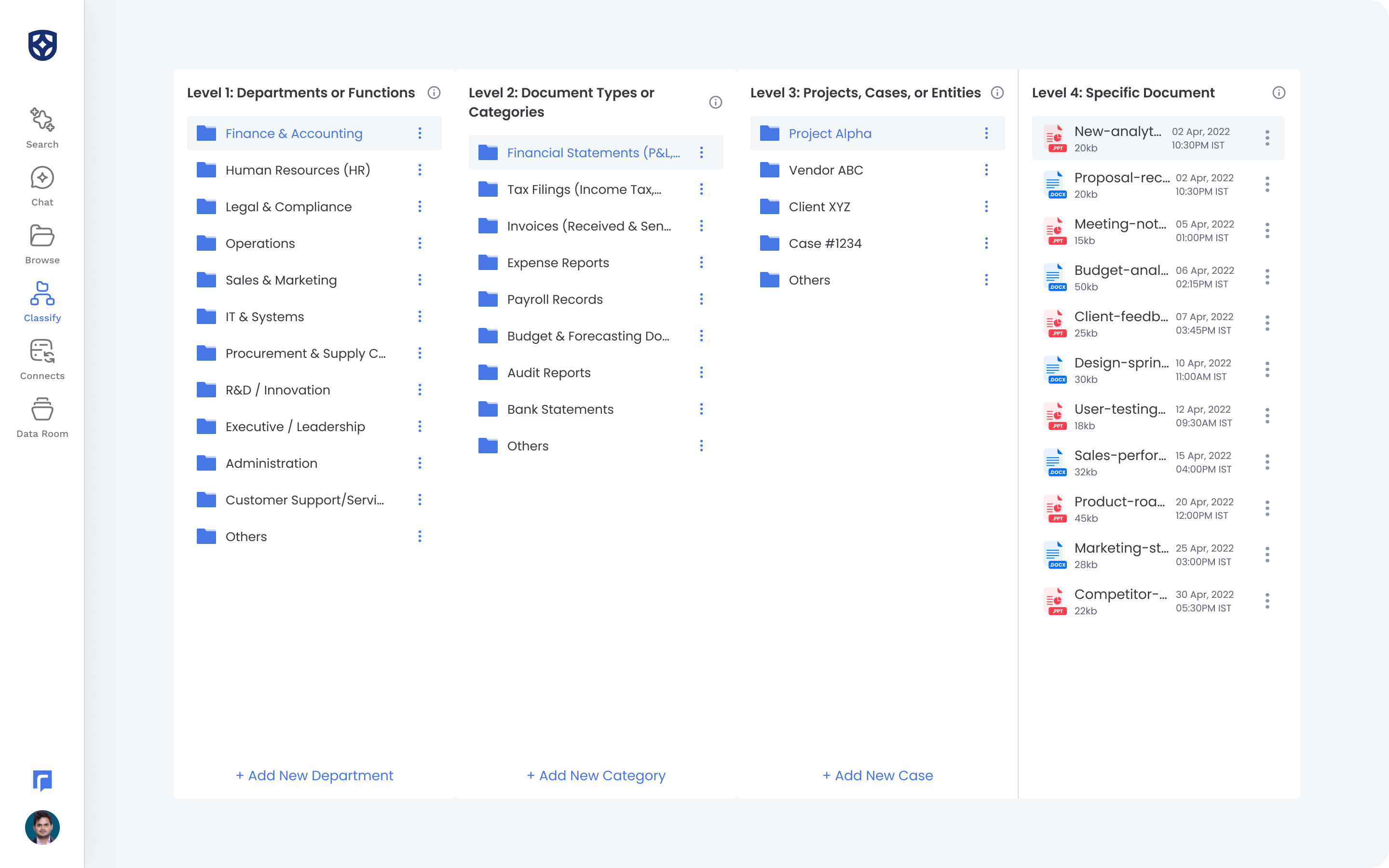Image resolution: width=1389 pixels, height=868 pixels.
Task: Open options menu for Human Resources (HR)
Action: point(420,170)
